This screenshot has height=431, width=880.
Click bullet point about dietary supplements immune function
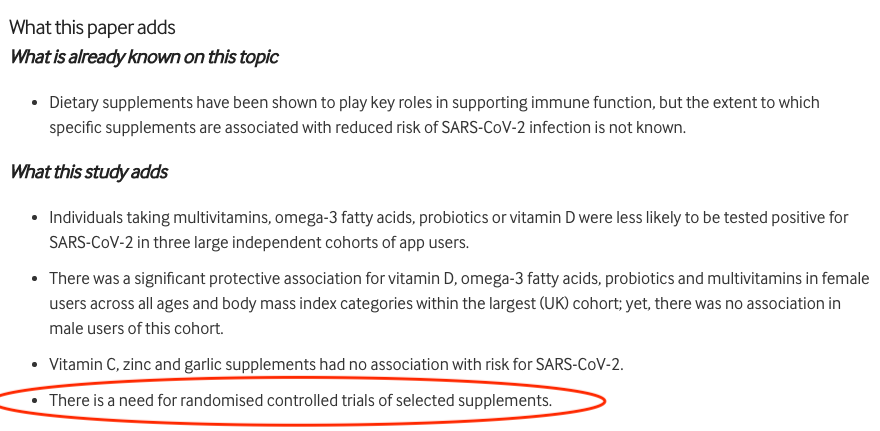[x=434, y=115]
